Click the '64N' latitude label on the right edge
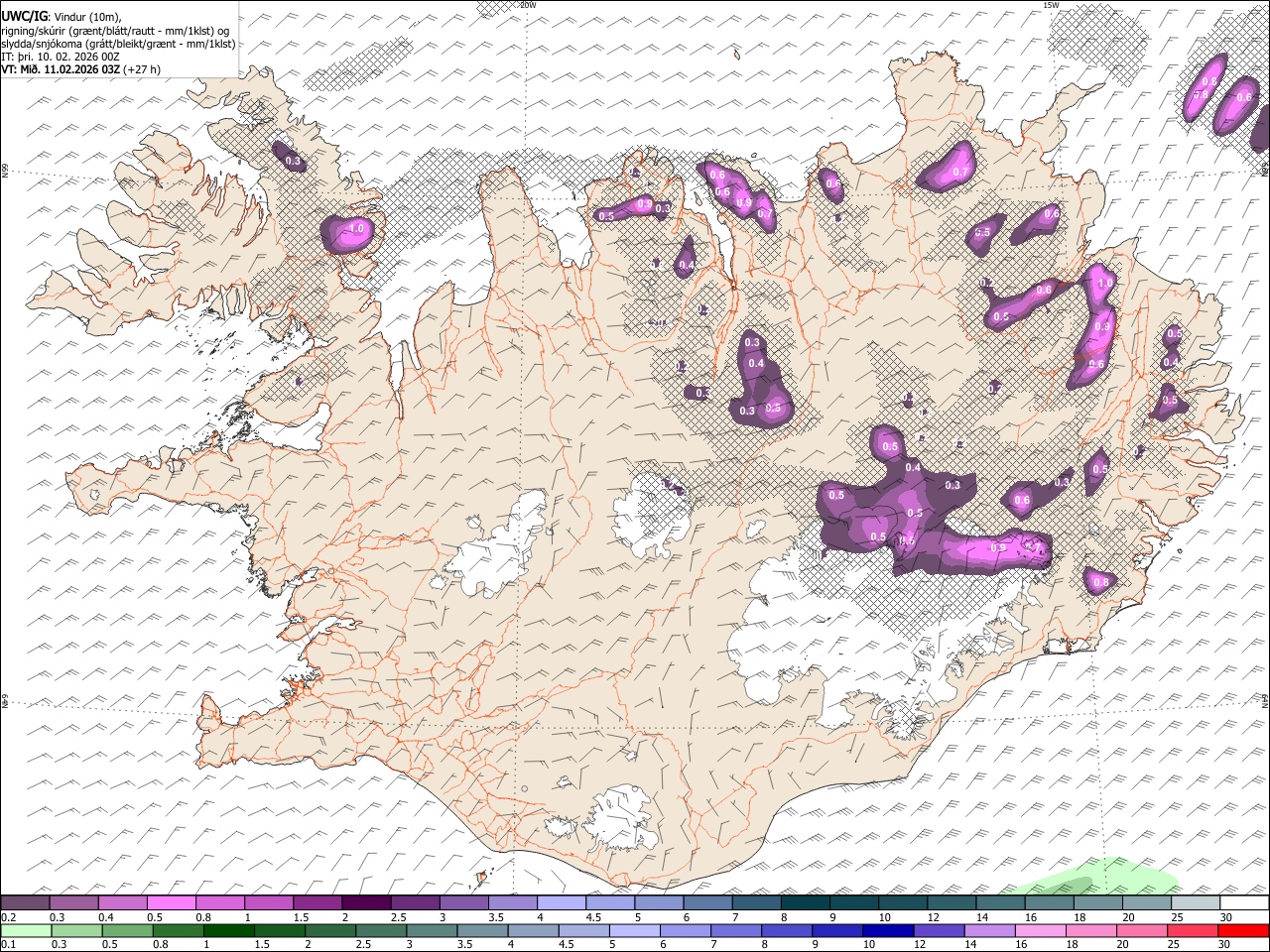 click(1265, 701)
